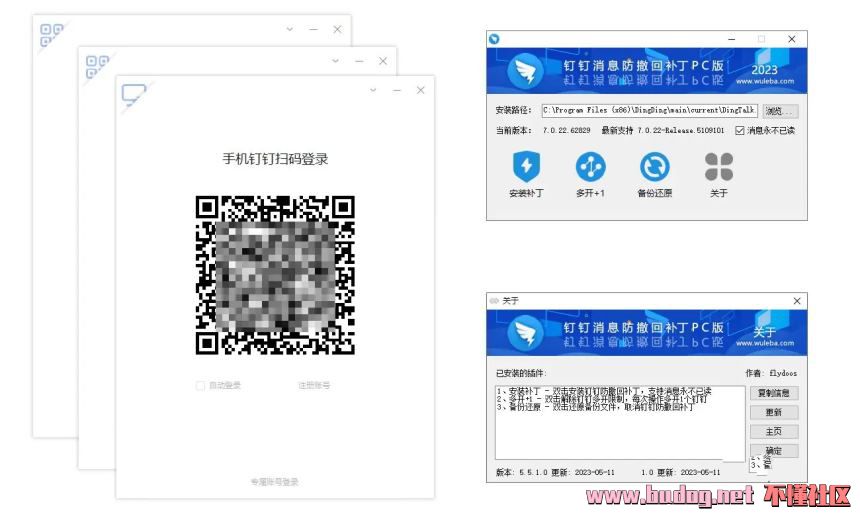Screen dimensions: 860x516
Task: Click the patch tool title-bar app icon
Action: (x=494, y=38)
